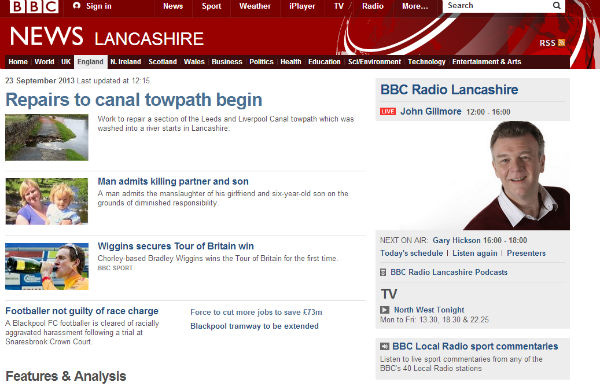Click the '23 September 2013' date text
The image size is (600, 386).
40,81
